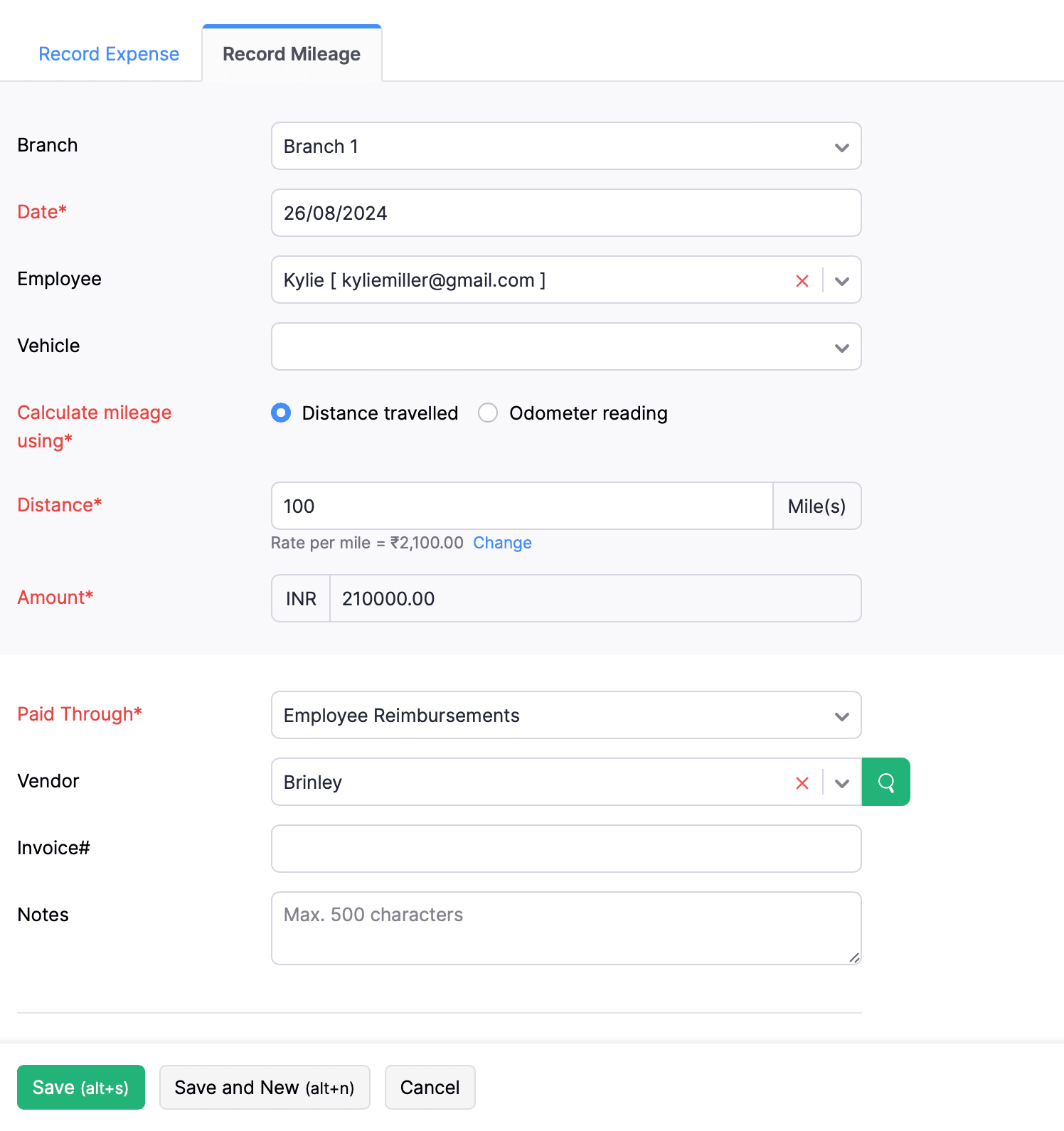
Task: Focus the Distance input field
Action: pos(521,506)
